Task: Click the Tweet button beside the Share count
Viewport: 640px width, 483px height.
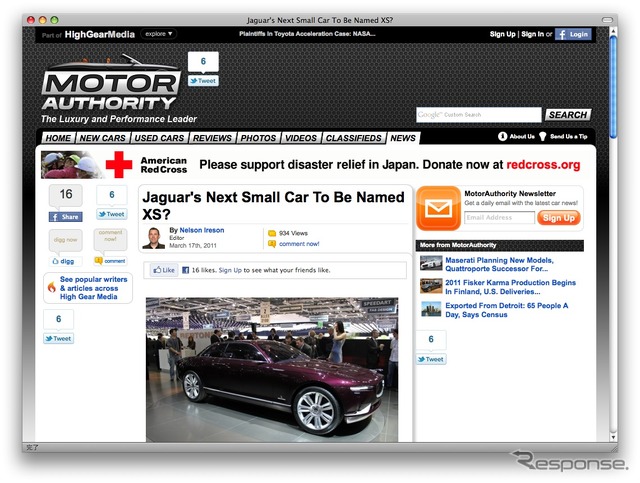Action: click(111, 214)
